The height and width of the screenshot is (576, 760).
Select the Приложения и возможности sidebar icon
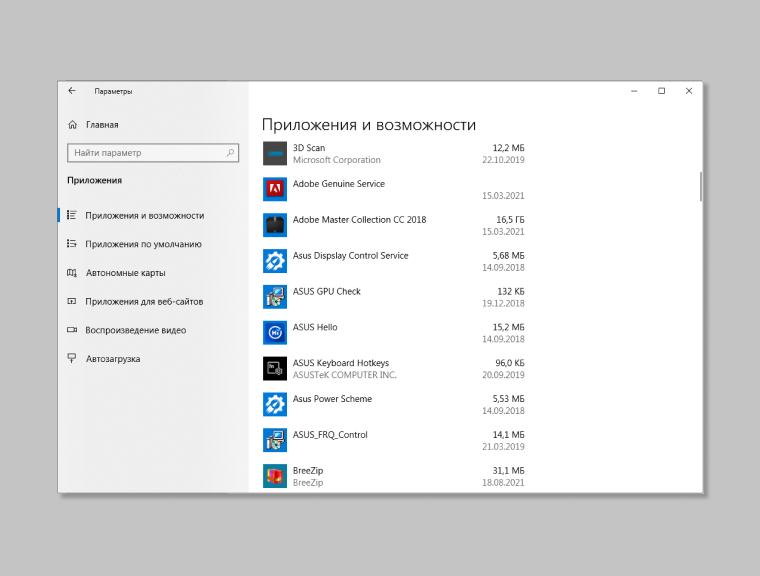[72, 215]
